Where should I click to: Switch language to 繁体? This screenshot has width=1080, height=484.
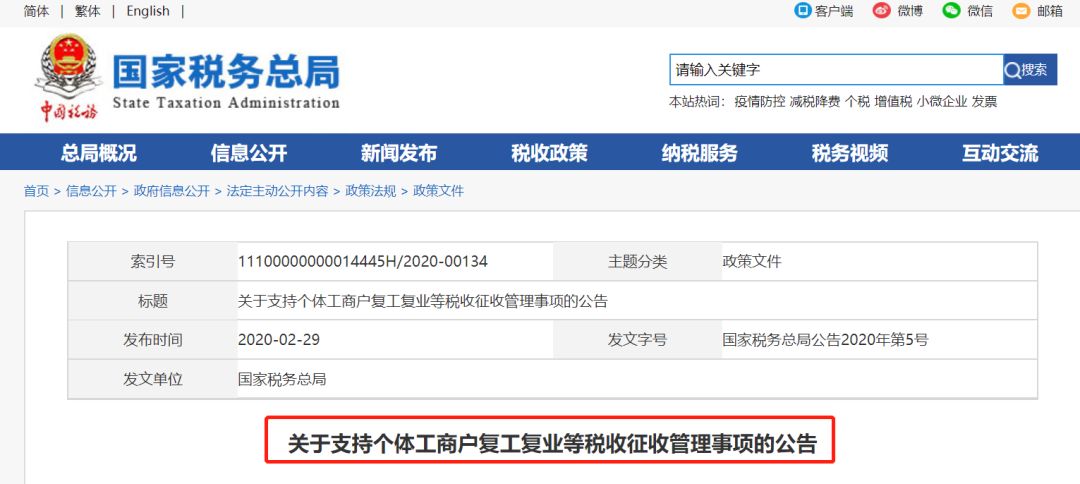coord(87,11)
